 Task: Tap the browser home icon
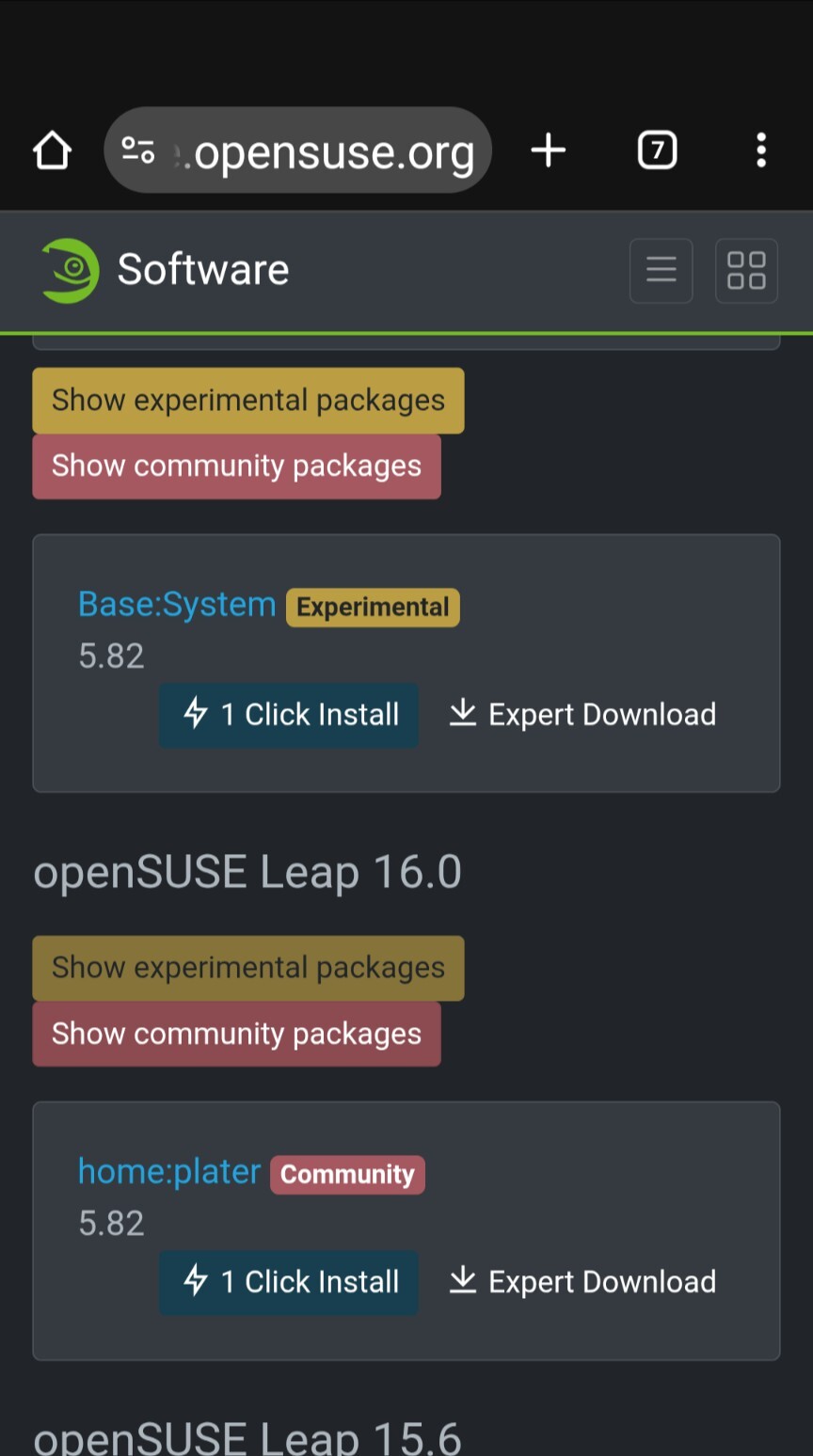[x=53, y=150]
